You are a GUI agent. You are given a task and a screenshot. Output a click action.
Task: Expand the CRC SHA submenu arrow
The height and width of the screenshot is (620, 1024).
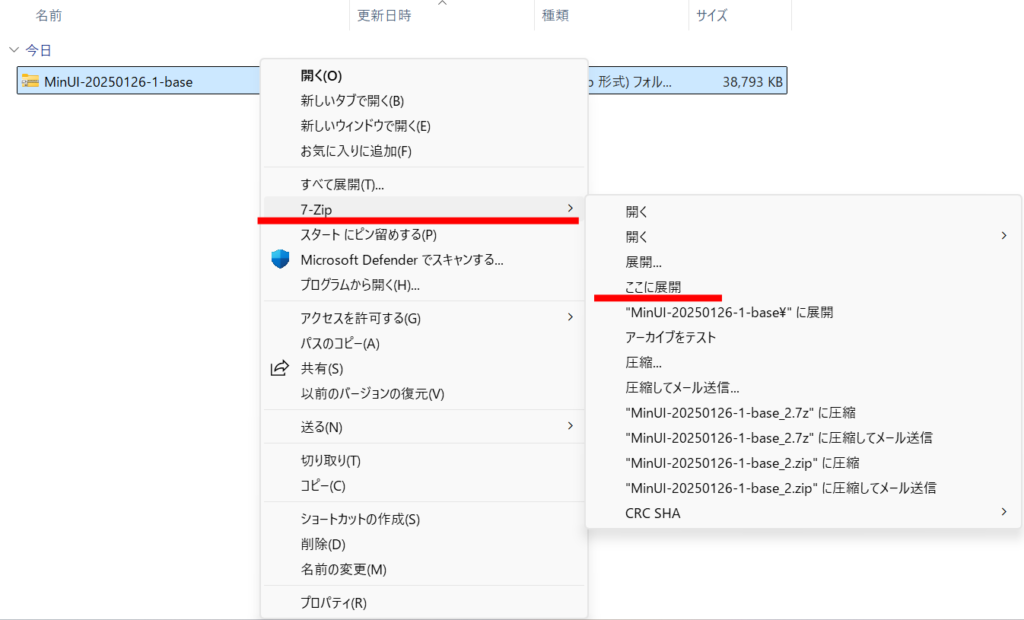(1004, 512)
